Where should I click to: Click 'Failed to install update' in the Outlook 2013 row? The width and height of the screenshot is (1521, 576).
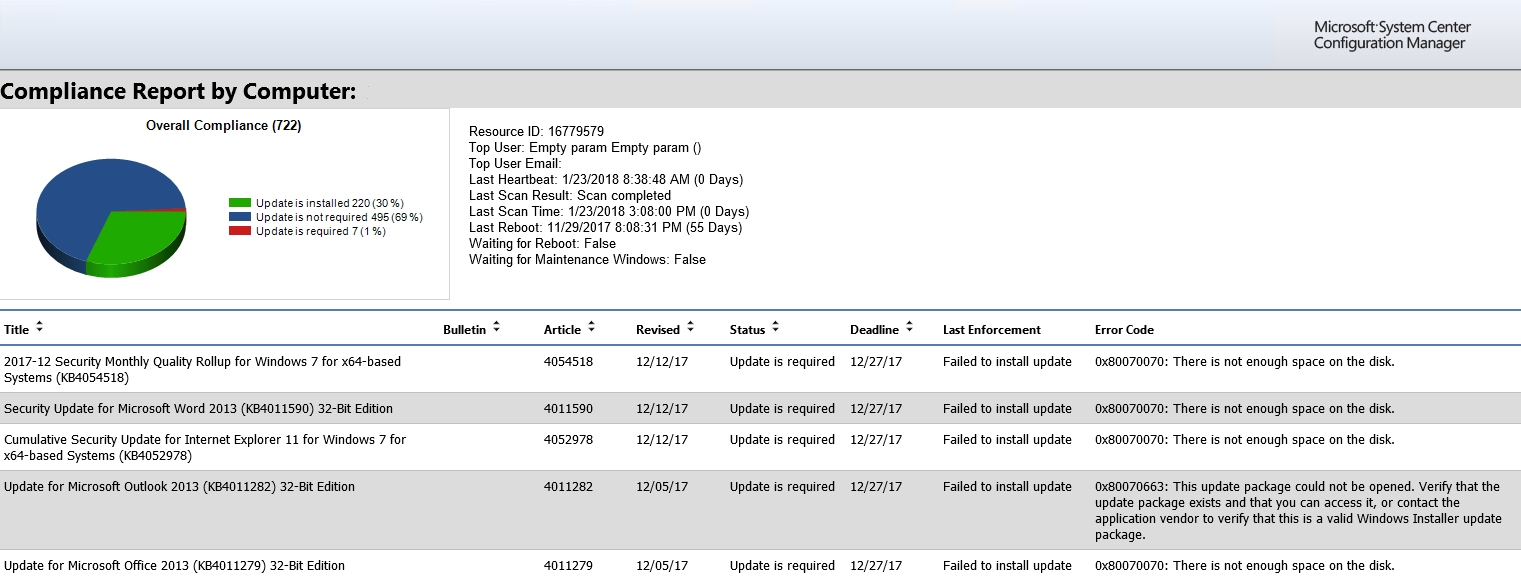(x=1007, y=487)
